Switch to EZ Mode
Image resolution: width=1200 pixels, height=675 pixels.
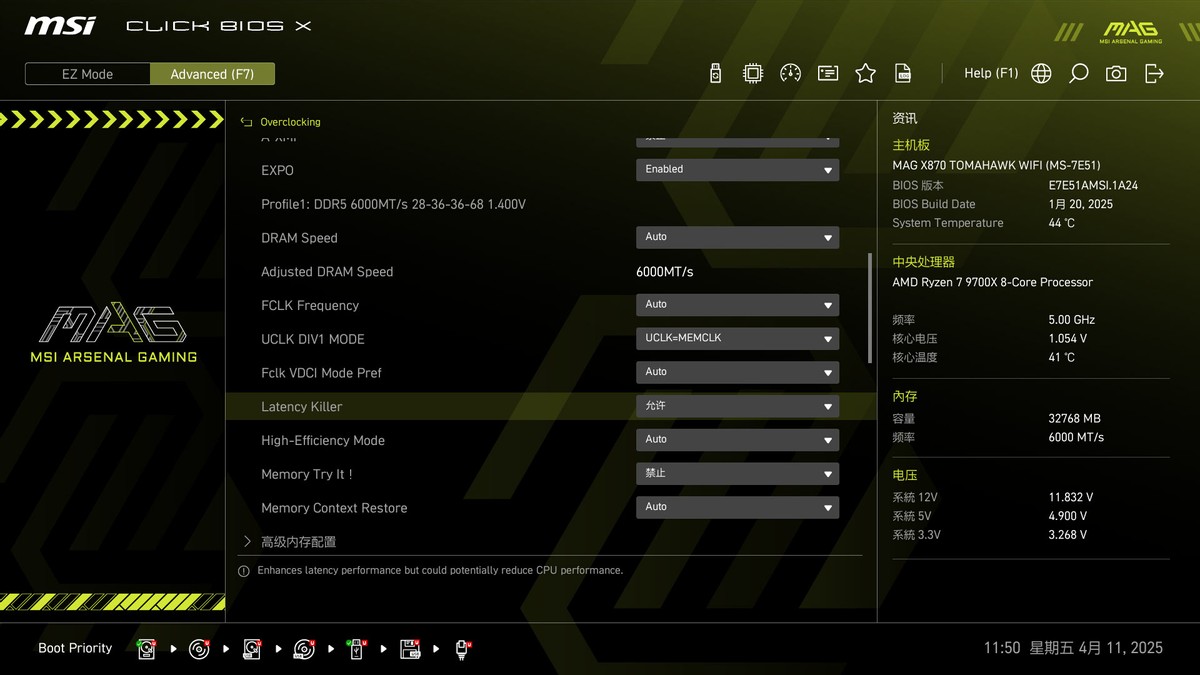(87, 74)
